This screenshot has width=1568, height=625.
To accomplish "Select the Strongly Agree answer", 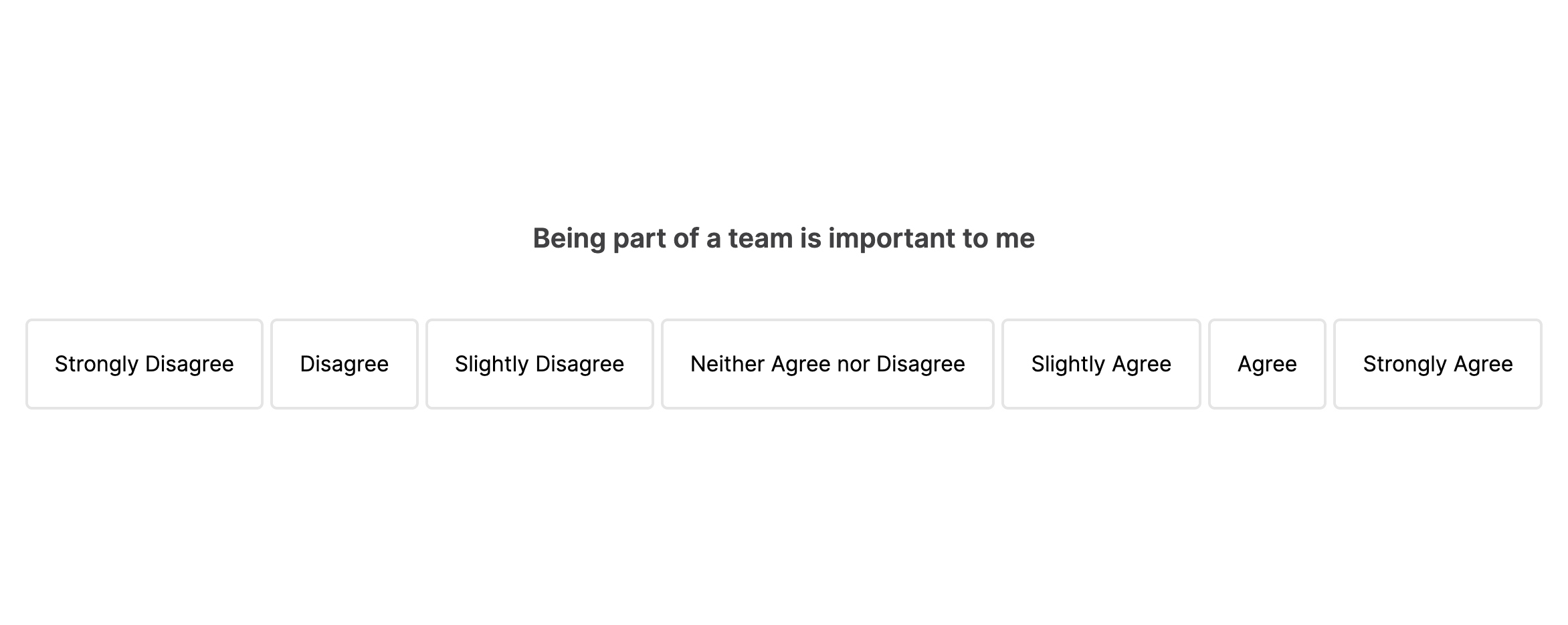I will click(x=1438, y=364).
